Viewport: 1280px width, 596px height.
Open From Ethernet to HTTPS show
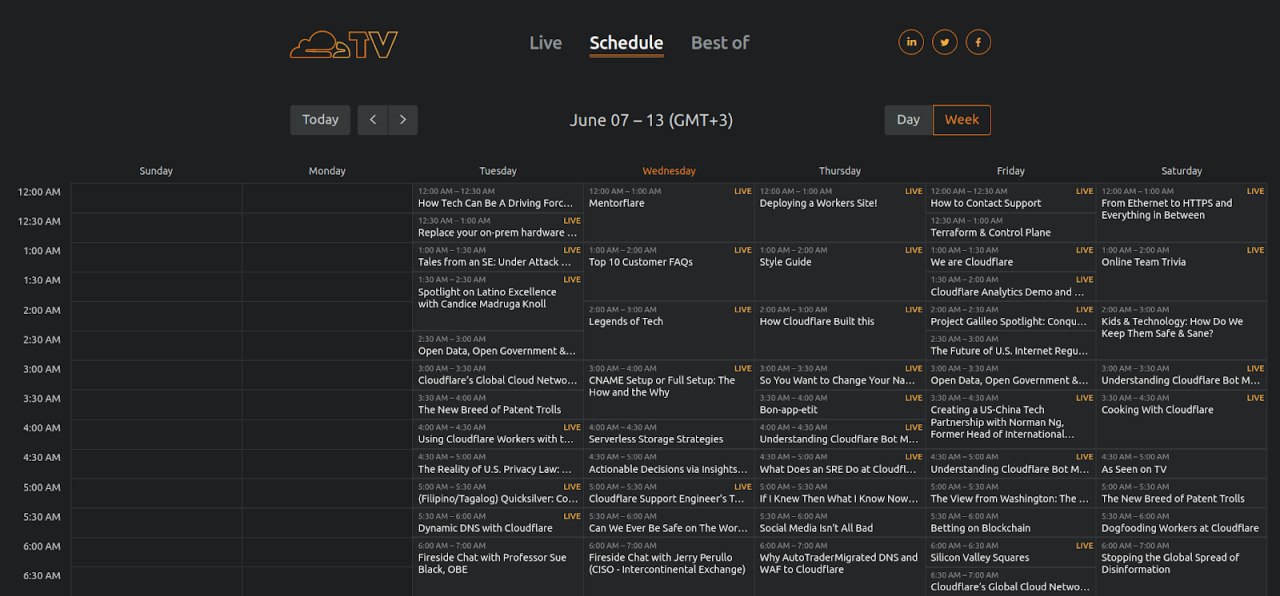point(1181,212)
